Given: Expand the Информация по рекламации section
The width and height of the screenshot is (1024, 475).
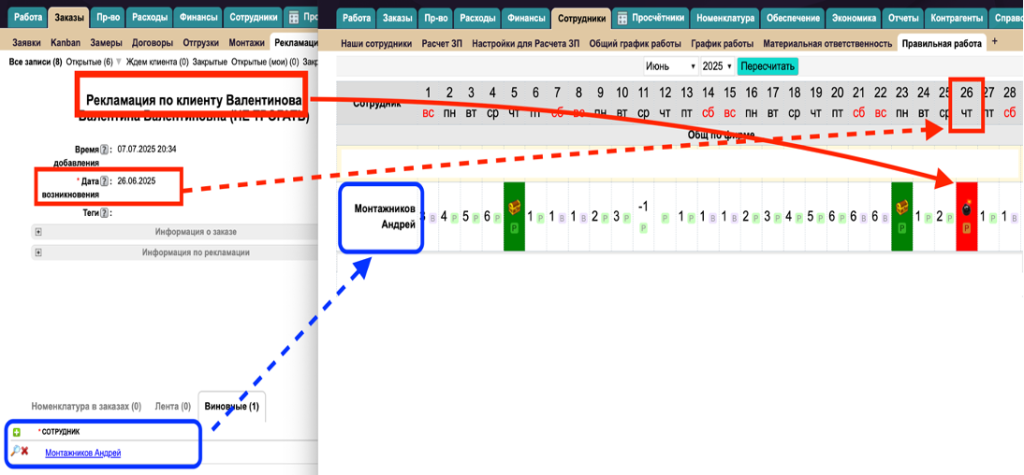Looking at the screenshot, I should click(38, 253).
